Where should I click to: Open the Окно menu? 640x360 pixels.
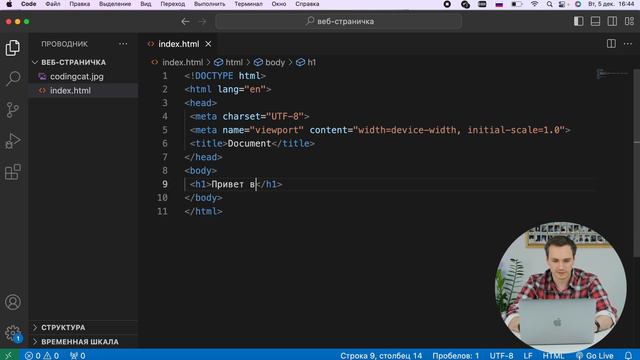tap(279, 4)
